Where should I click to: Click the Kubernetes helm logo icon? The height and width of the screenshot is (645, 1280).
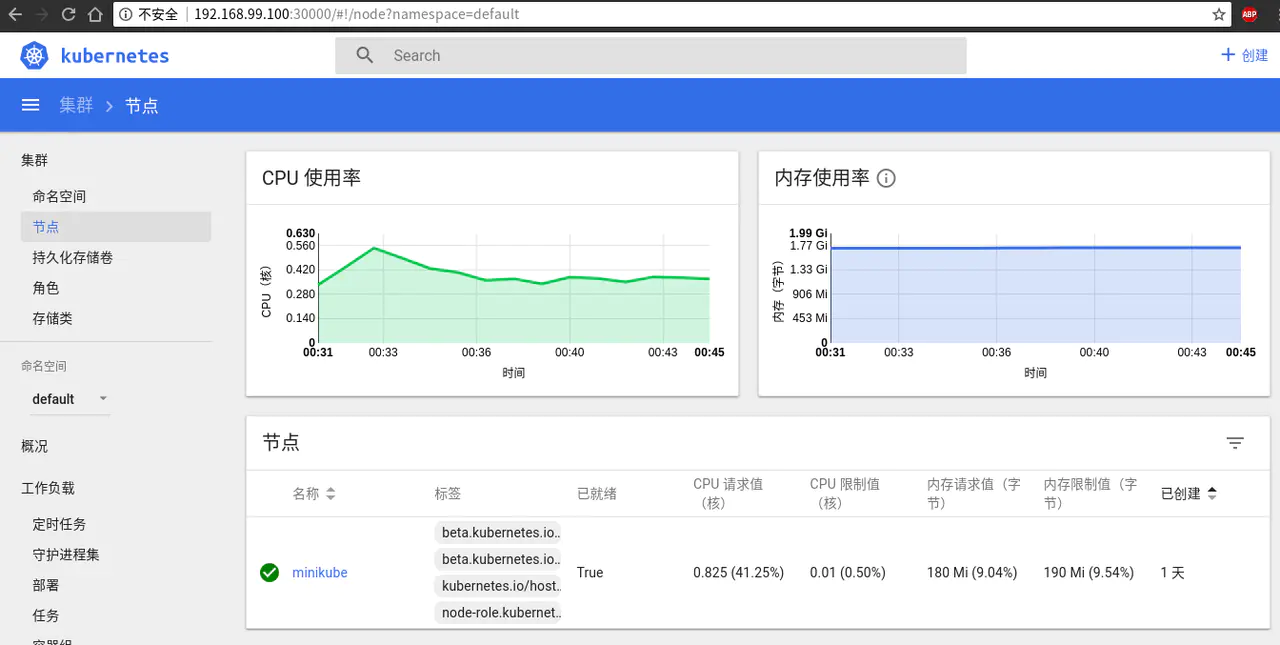(34, 56)
